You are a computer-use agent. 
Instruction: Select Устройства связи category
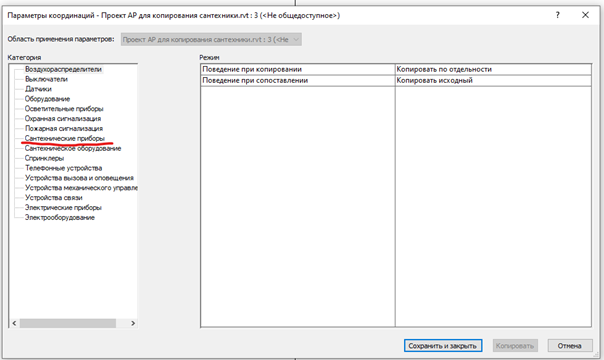(x=54, y=198)
